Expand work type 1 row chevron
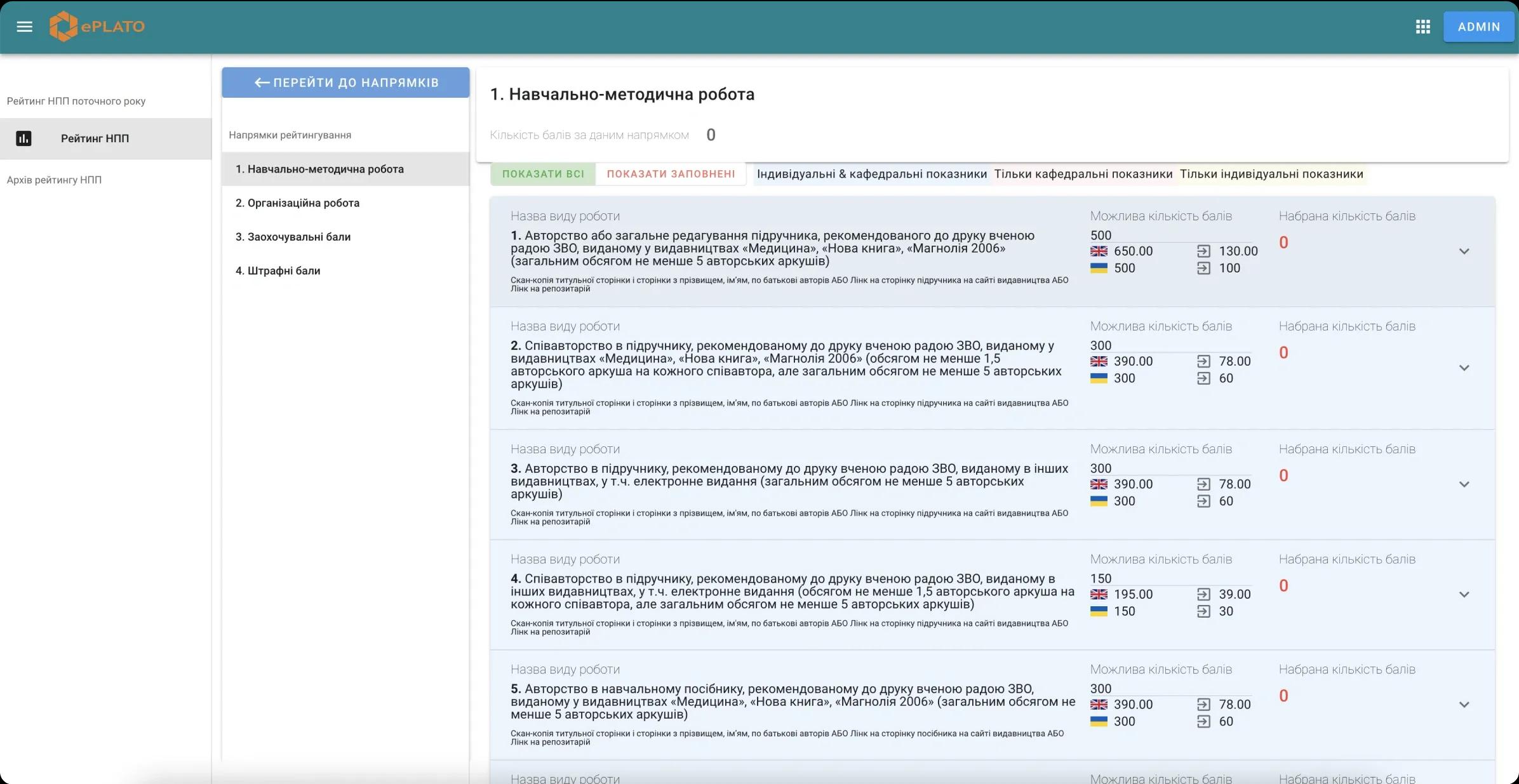The width and height of the screenshot is (1519, 784). tap(1464, 251)
